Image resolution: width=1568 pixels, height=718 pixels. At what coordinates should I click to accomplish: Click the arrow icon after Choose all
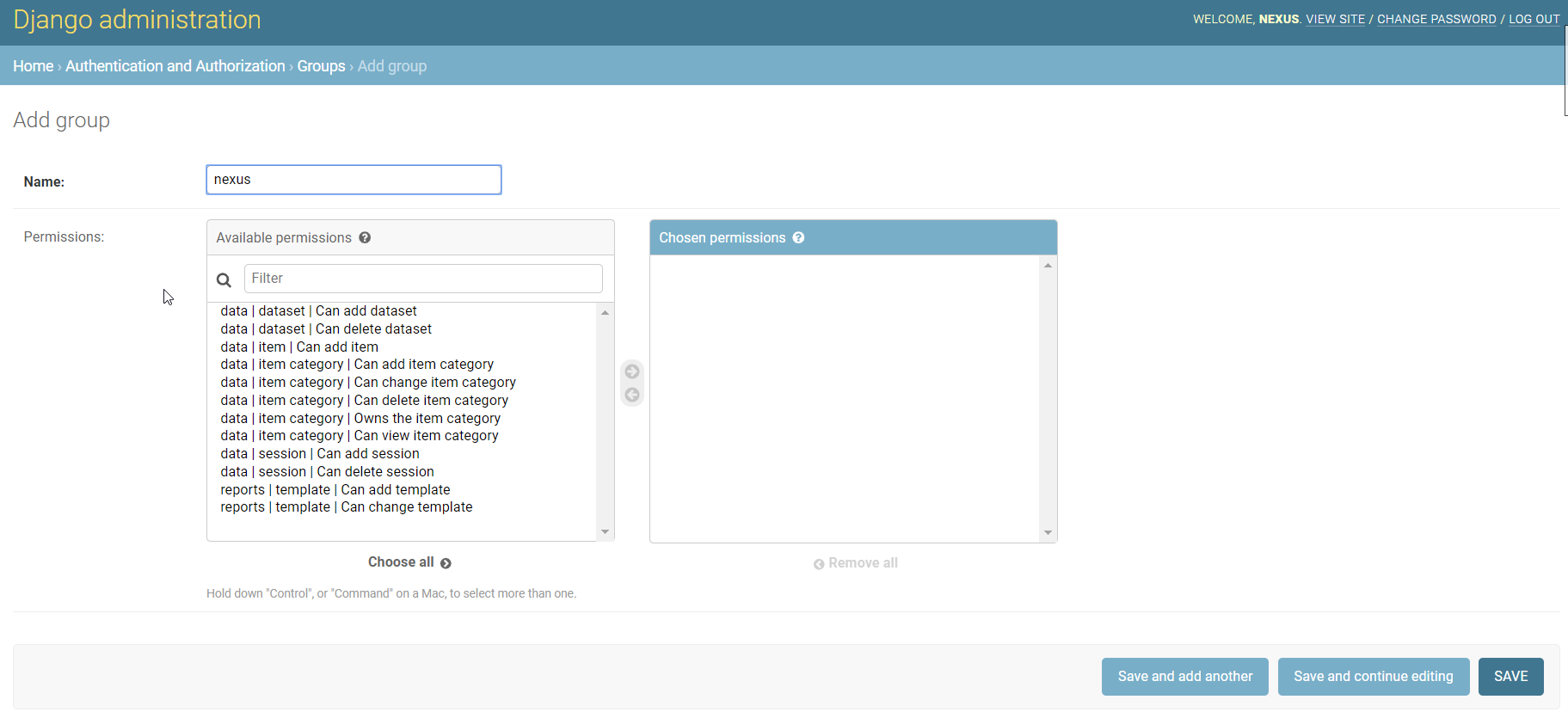[x=446, y=563]
